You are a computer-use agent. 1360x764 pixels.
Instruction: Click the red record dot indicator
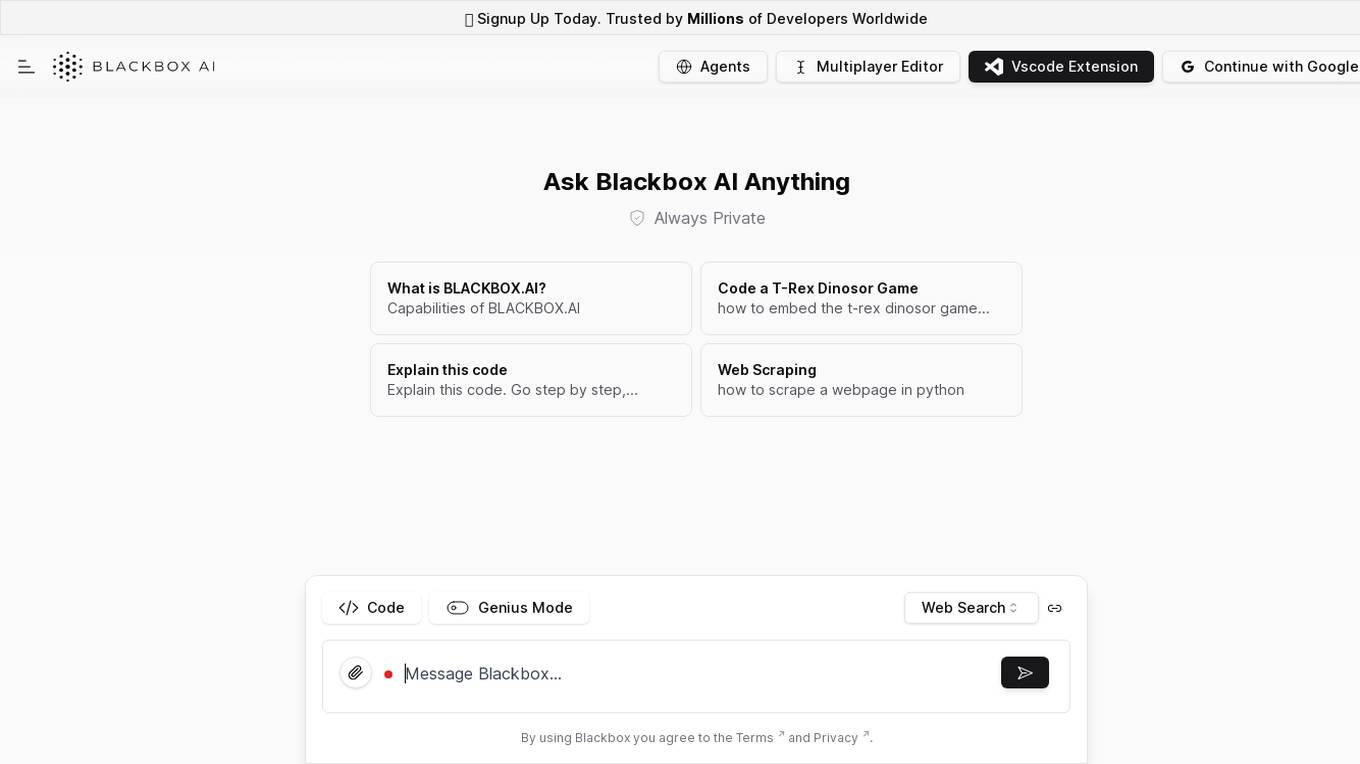pyautogui.click(x=388, y=674)
